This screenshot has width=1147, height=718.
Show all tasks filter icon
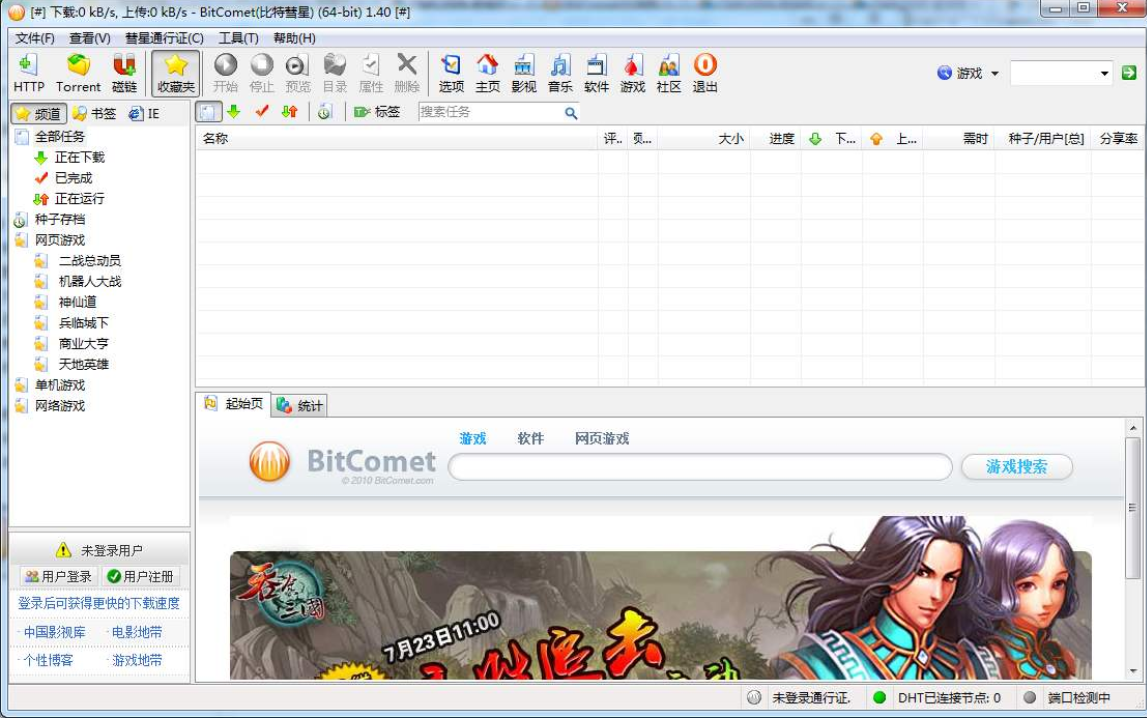pyautogui.click(x=208, y=112)
